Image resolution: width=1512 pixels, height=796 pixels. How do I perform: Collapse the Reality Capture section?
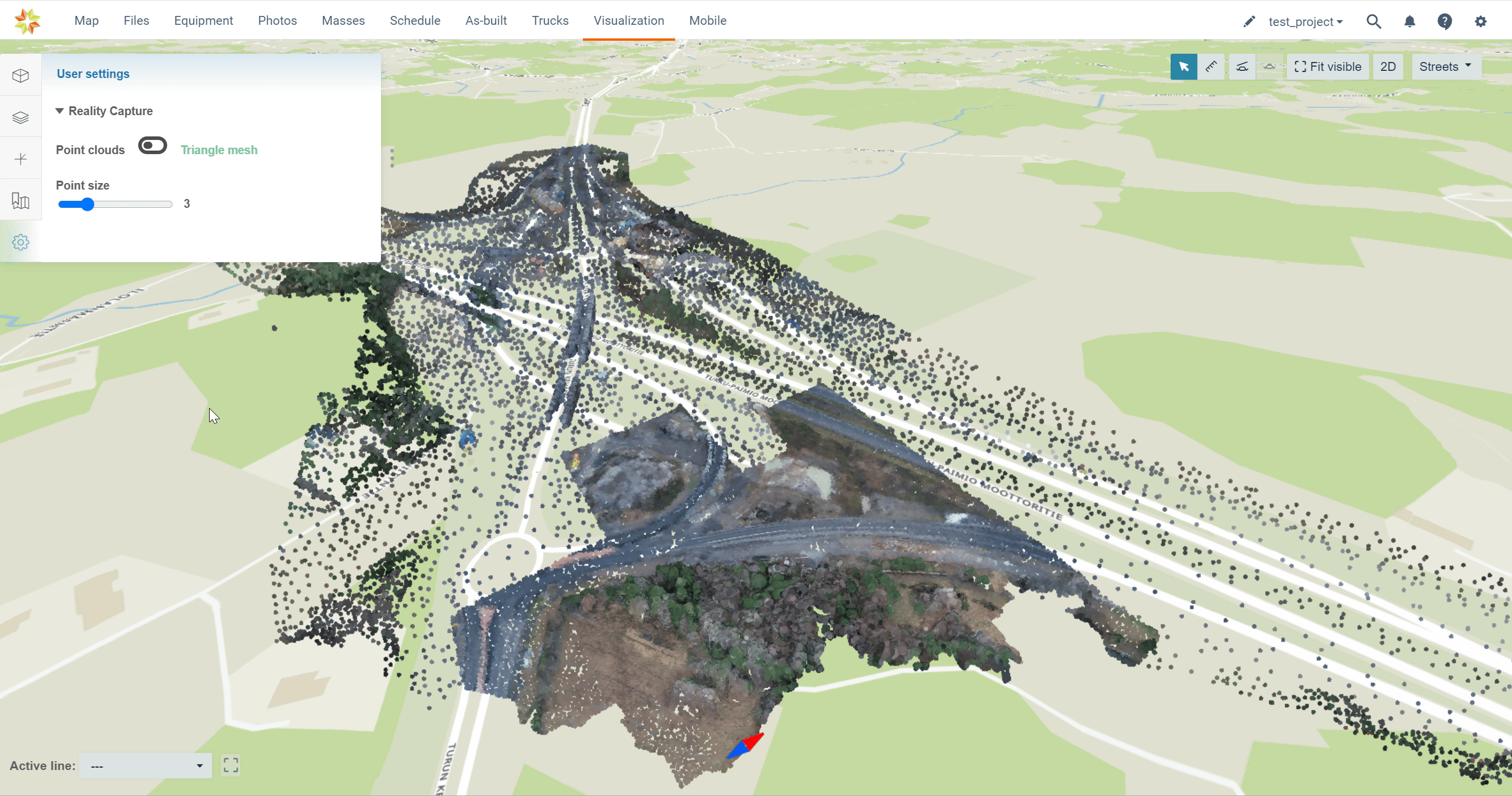[60, 111]
